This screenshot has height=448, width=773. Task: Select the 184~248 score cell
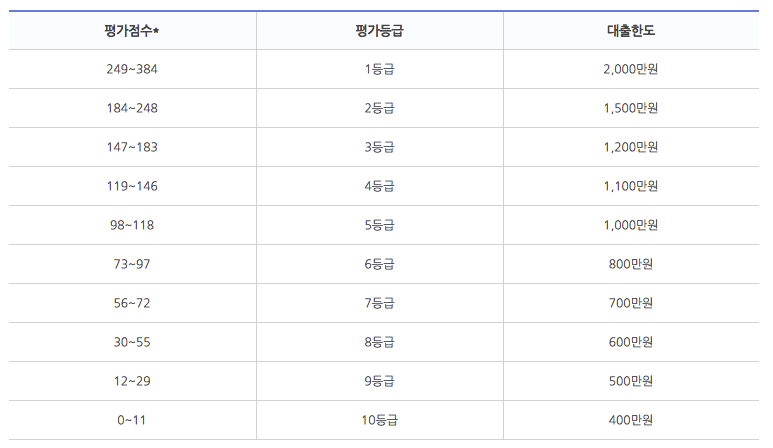click(132, 108)
